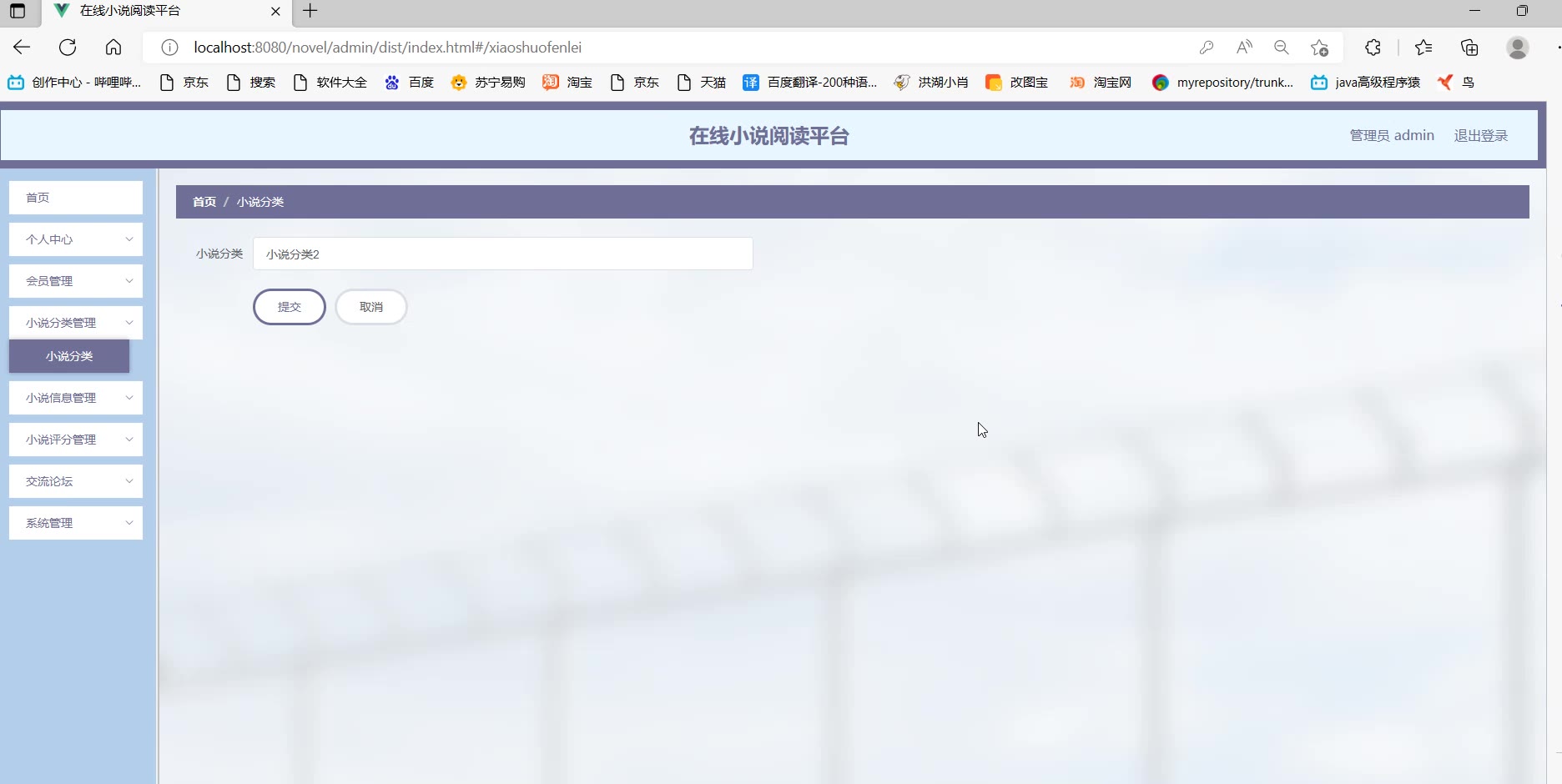
Task: Restore down the browser window
Action: click(1522, 11)
